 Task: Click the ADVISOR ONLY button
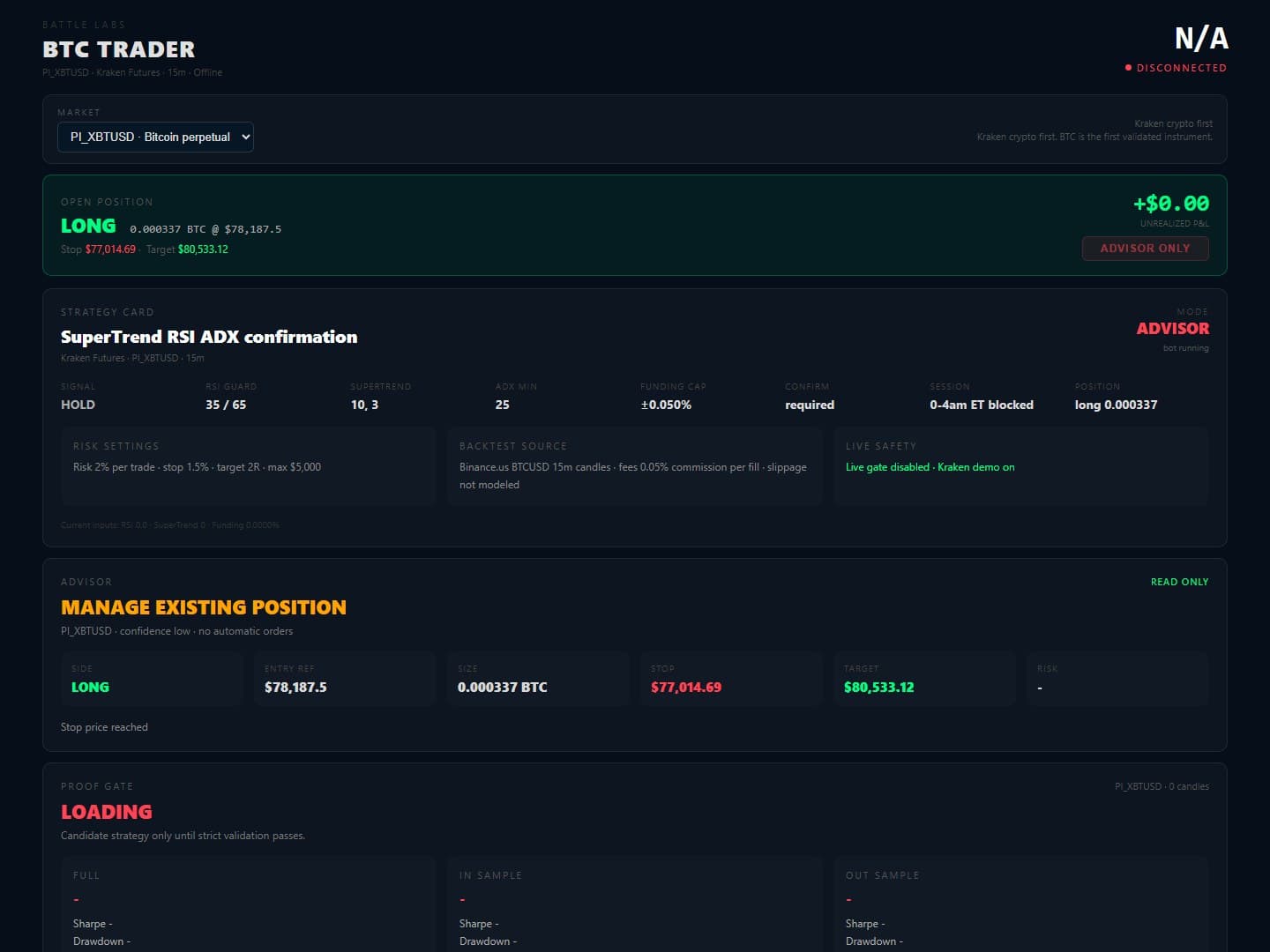(1145, 249)
